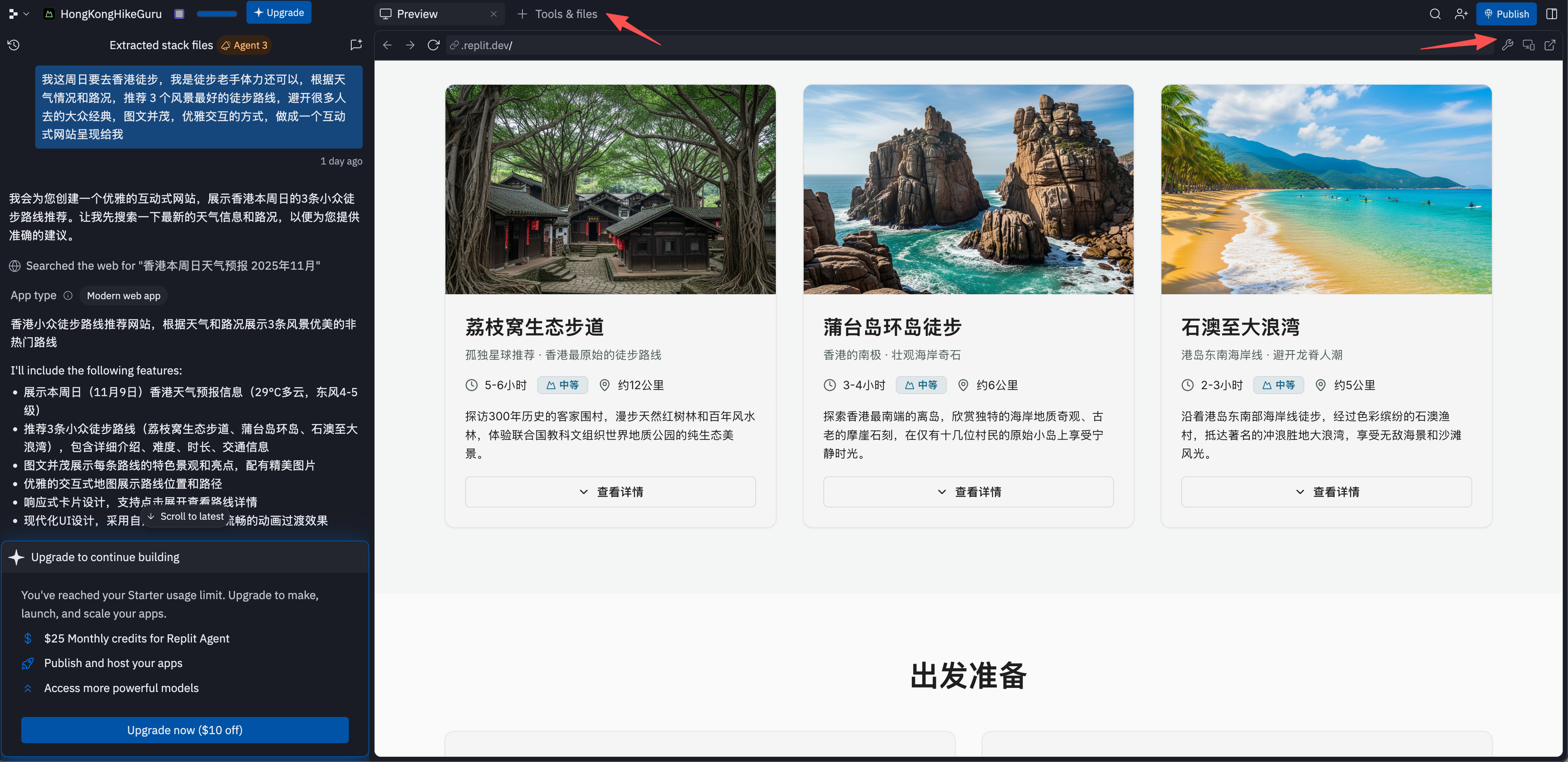Open the search magnifier icon
Screen dimensions: 1568x762
tap(1435, 14)
